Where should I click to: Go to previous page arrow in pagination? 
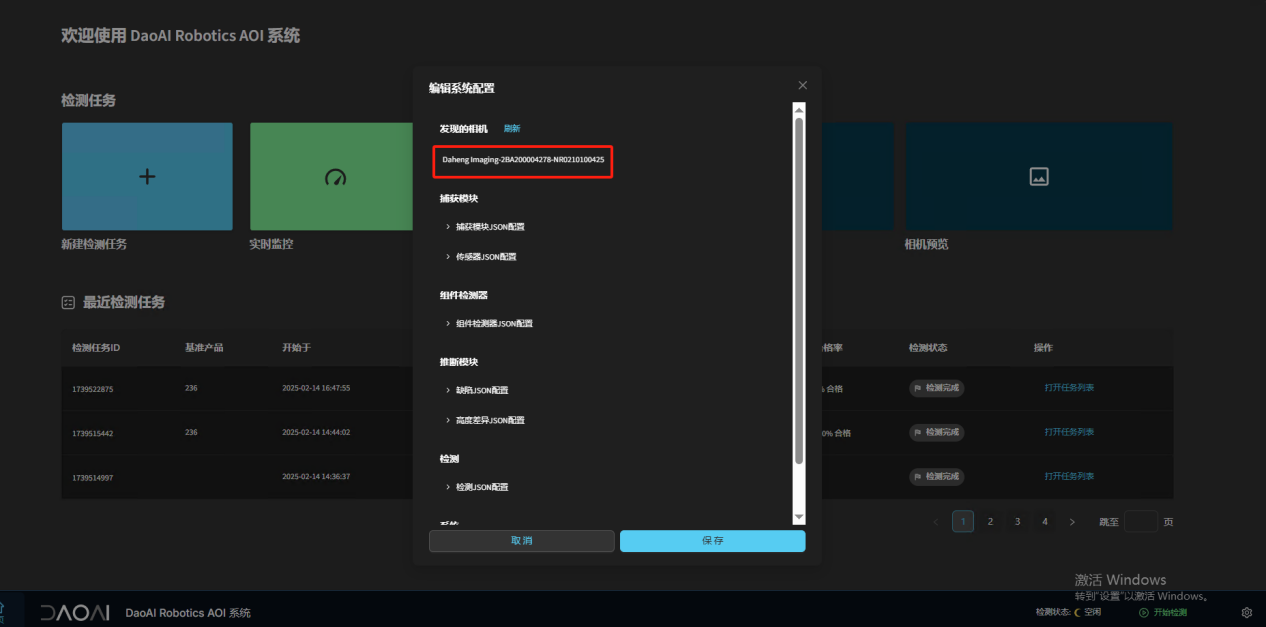(x=936, y=522)
